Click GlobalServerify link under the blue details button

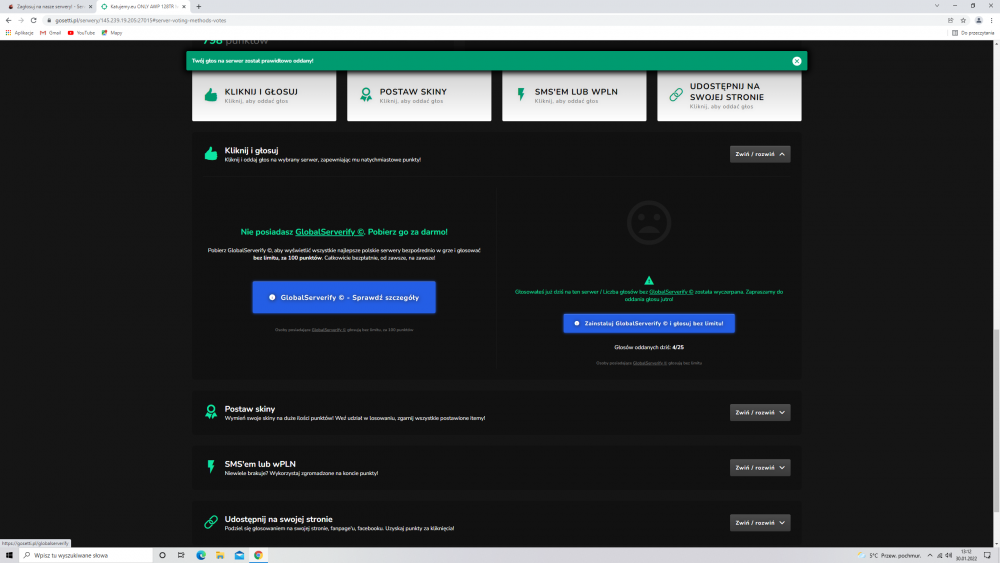click(328, 330)
